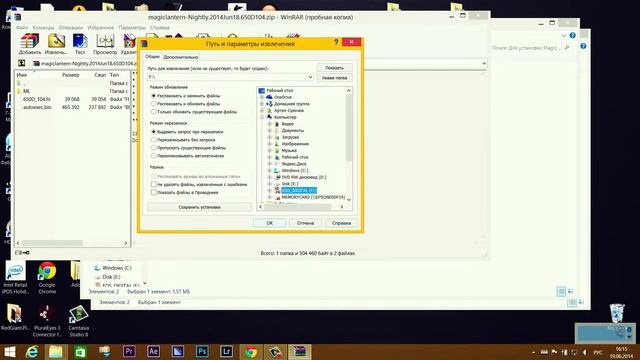Click the Извлечь toolbar icon in WinRAR
The image size is (640, 360).
click(x=56, y=44)
